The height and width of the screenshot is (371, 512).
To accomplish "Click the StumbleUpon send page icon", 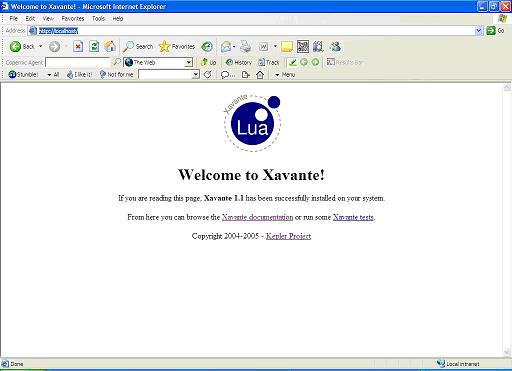I will click(x=246, y=75).
